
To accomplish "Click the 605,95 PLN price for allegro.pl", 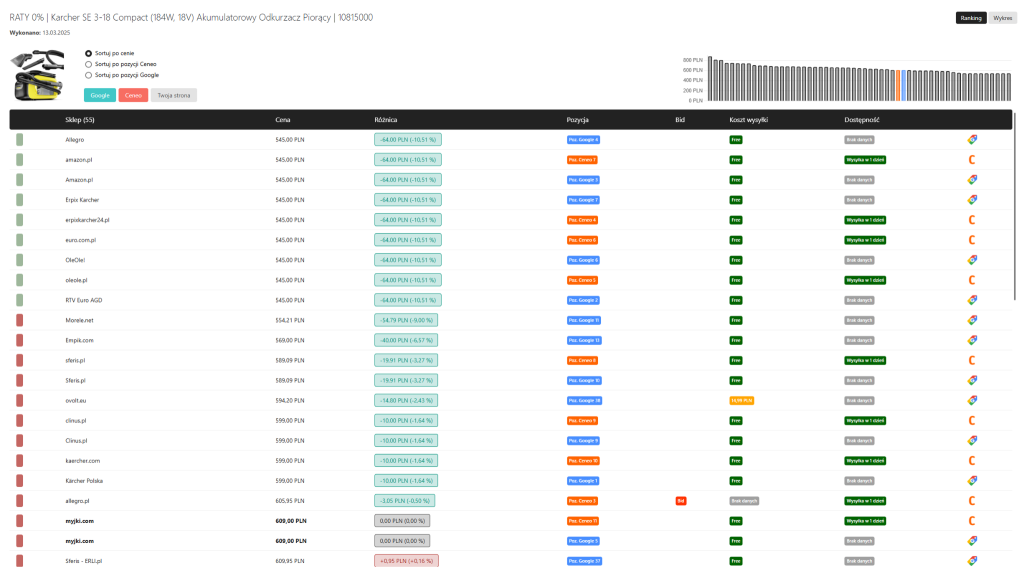I will 289,501.
